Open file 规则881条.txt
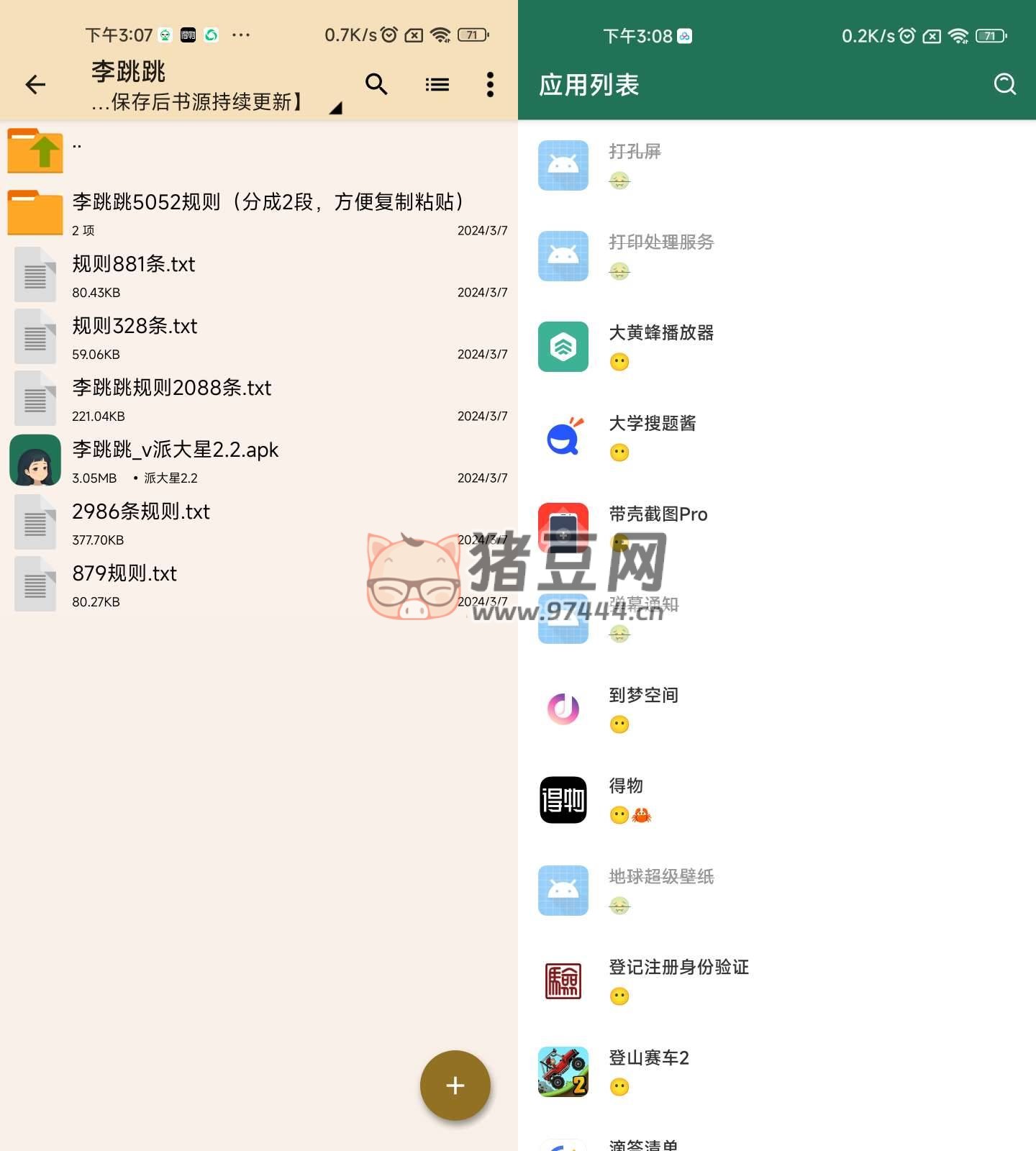1036x1151 pixels. pyautogui.click(x=259, y=276)
